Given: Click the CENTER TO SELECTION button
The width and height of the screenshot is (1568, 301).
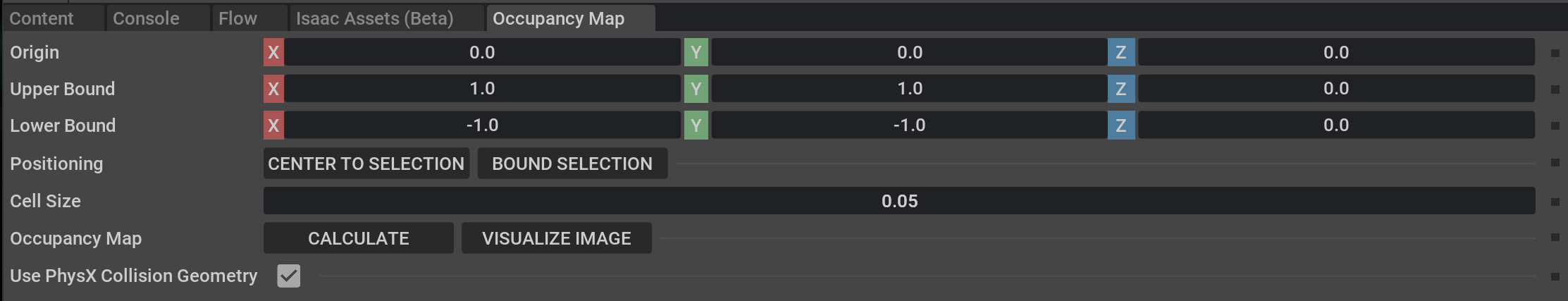Looking at the screenshot, I should (366, 164).
